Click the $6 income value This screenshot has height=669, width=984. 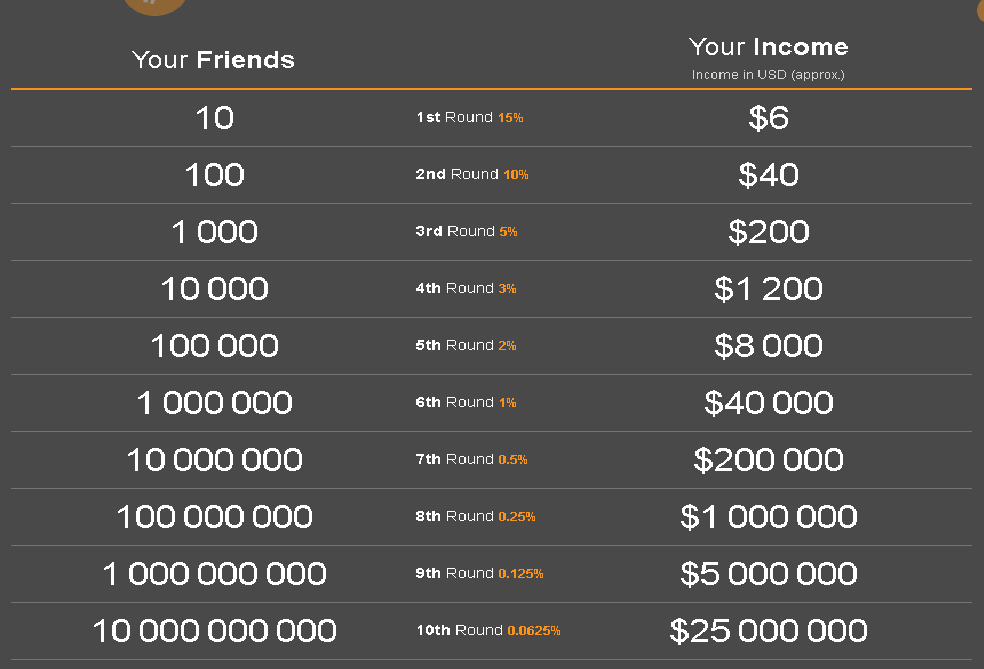point(768,118)
